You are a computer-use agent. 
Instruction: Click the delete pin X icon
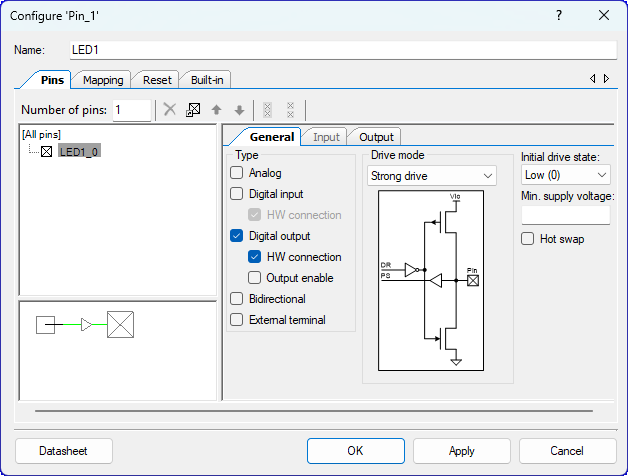170,110
